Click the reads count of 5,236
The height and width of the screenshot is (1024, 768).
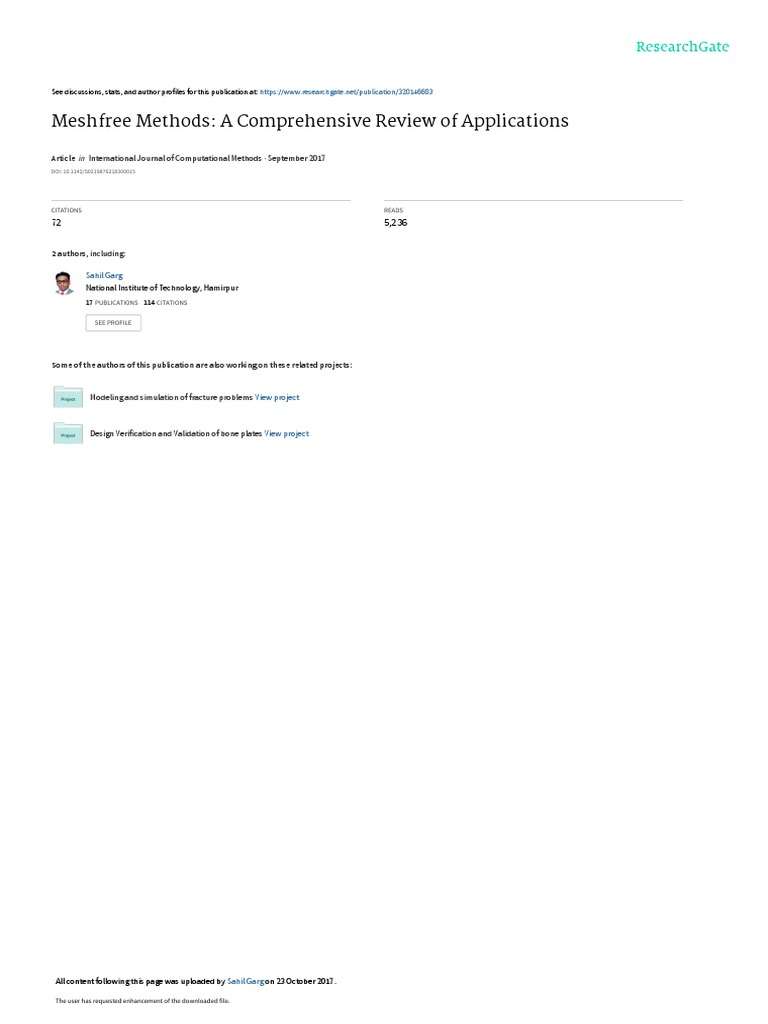pos(396,223)
